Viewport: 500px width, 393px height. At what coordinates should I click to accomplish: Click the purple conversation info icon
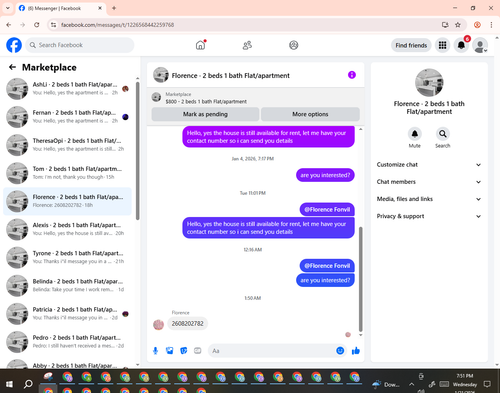pyautogui.click(x=352, y=75)
